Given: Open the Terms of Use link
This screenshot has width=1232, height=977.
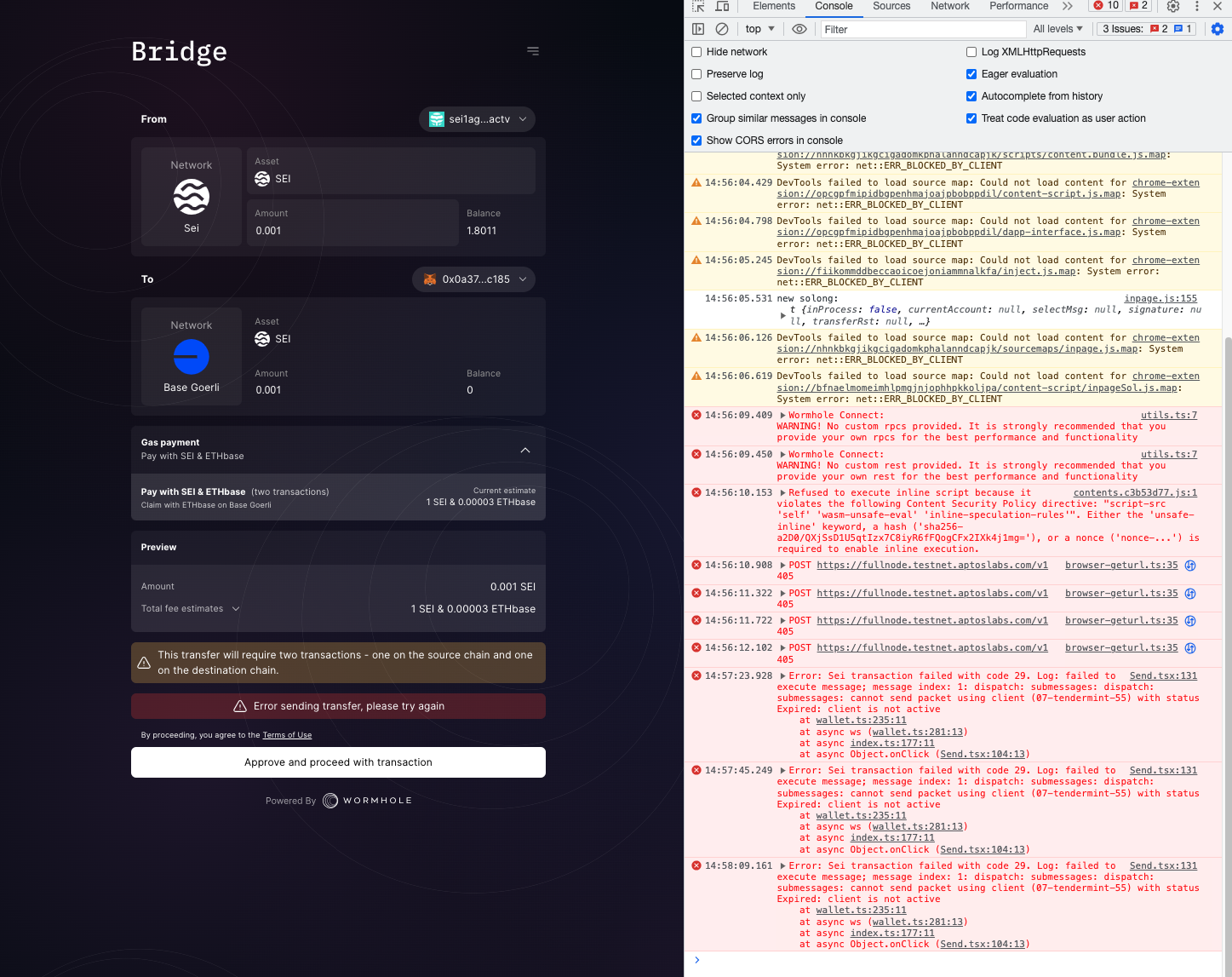Looking at the screenshot, I should tap(287, 734).
